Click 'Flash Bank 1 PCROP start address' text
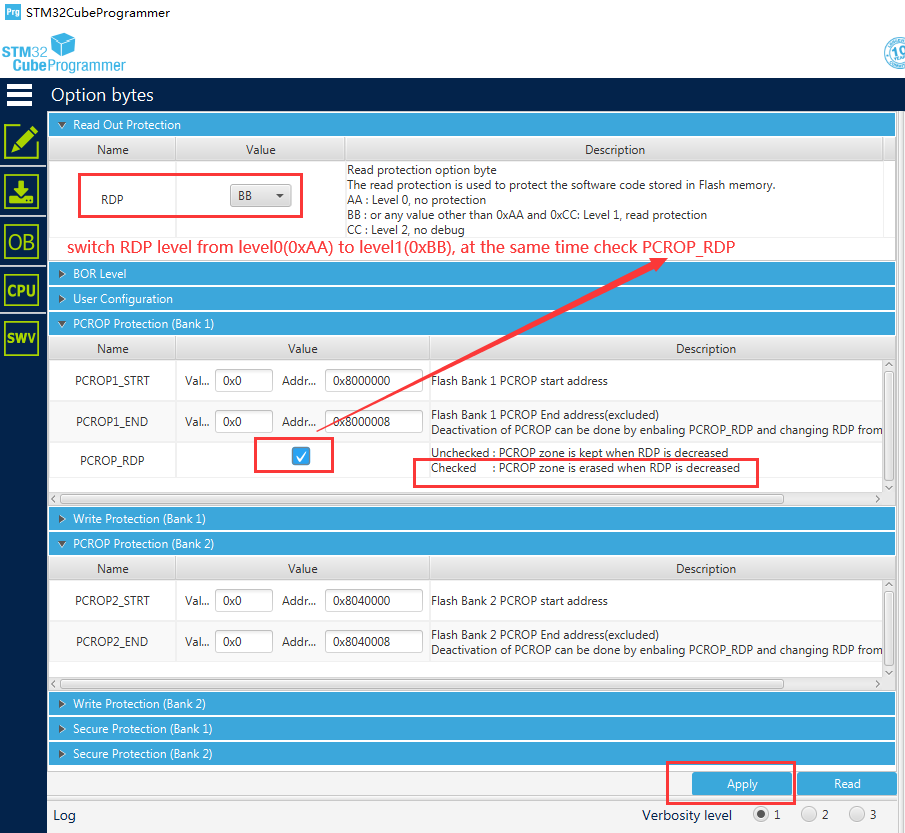This screenshot has height=833, width=905. (519, 381)
